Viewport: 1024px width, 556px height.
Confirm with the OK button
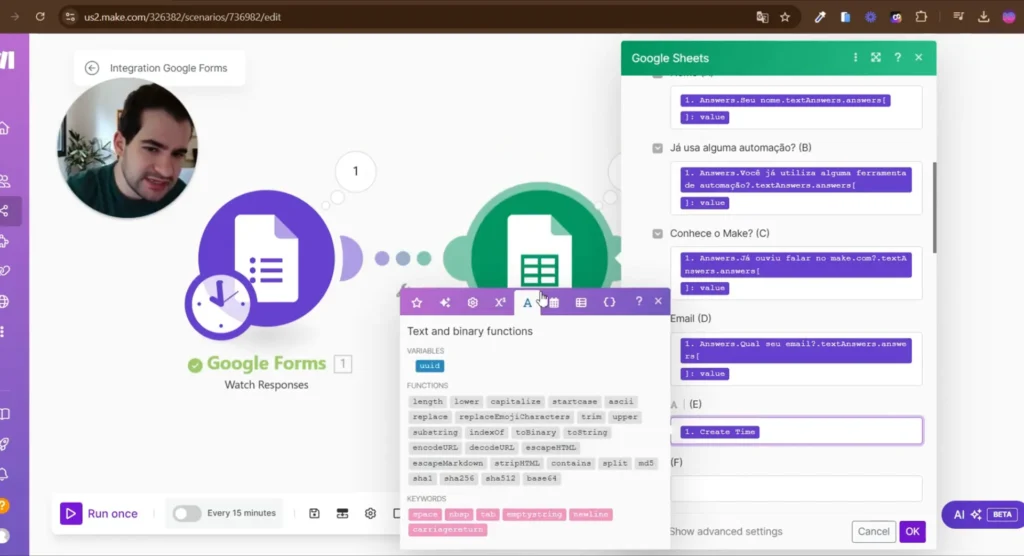point(912,531)
